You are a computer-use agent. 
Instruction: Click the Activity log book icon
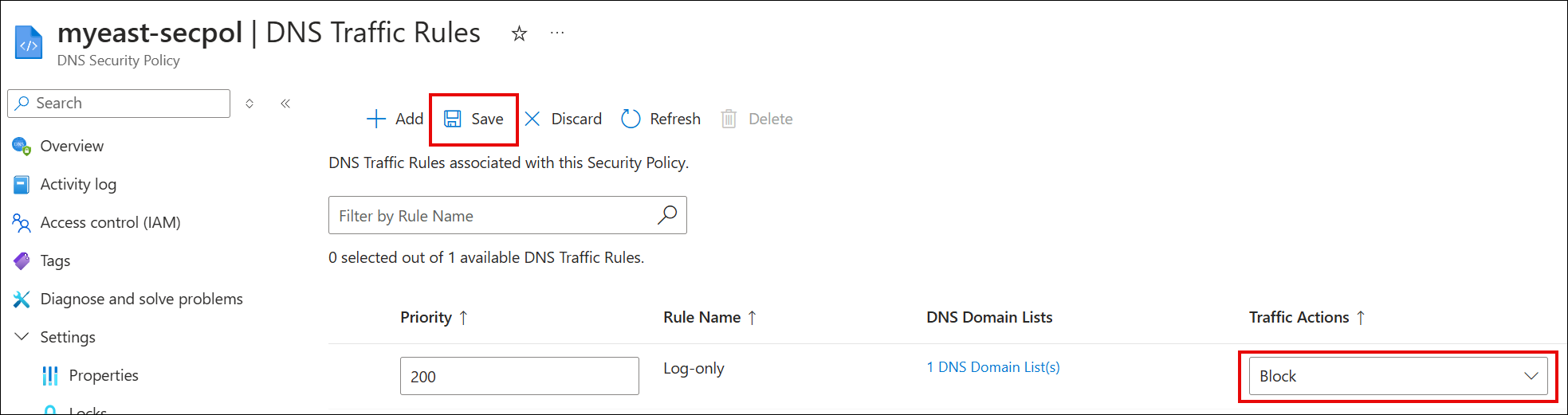point(22,184)
